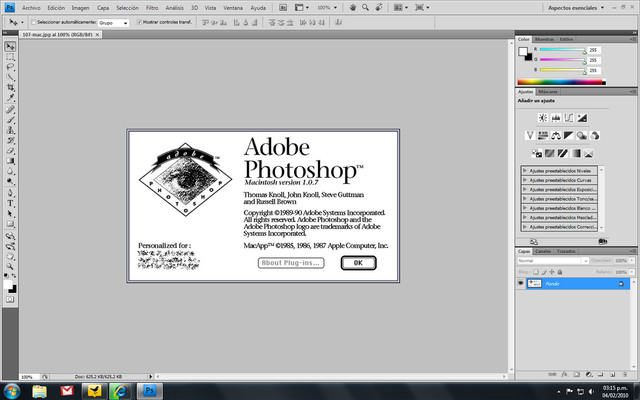Select the Move tool in the toolbox
This screenshot has height=400, width=640.
click(10, 47)
